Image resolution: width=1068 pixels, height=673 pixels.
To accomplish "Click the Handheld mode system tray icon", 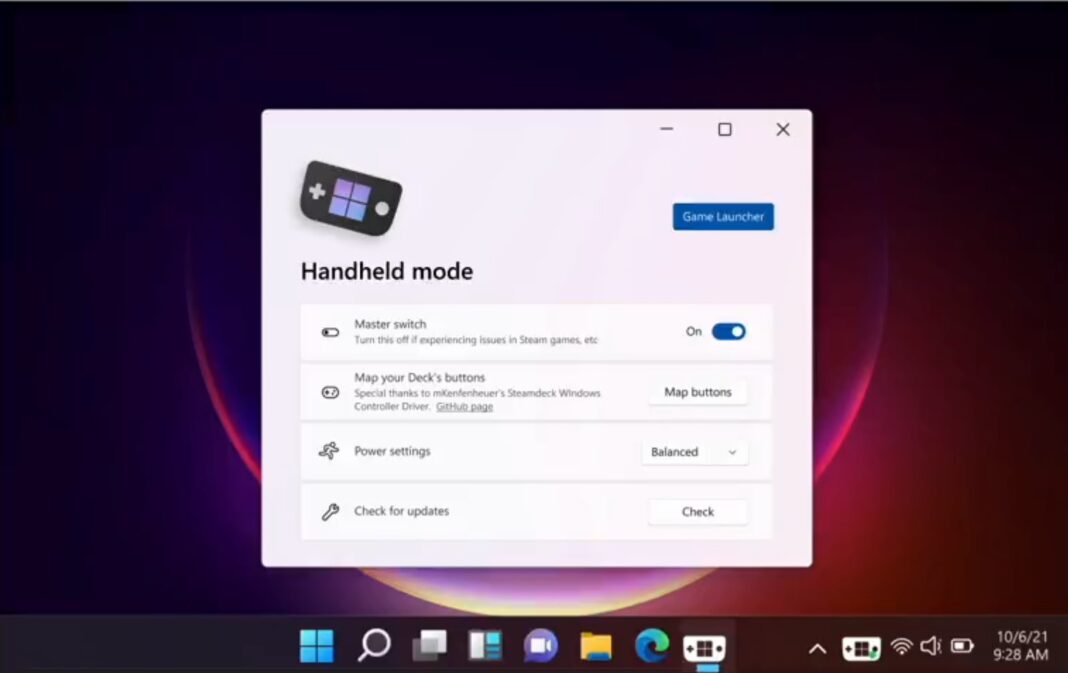I will pos(861,646).
